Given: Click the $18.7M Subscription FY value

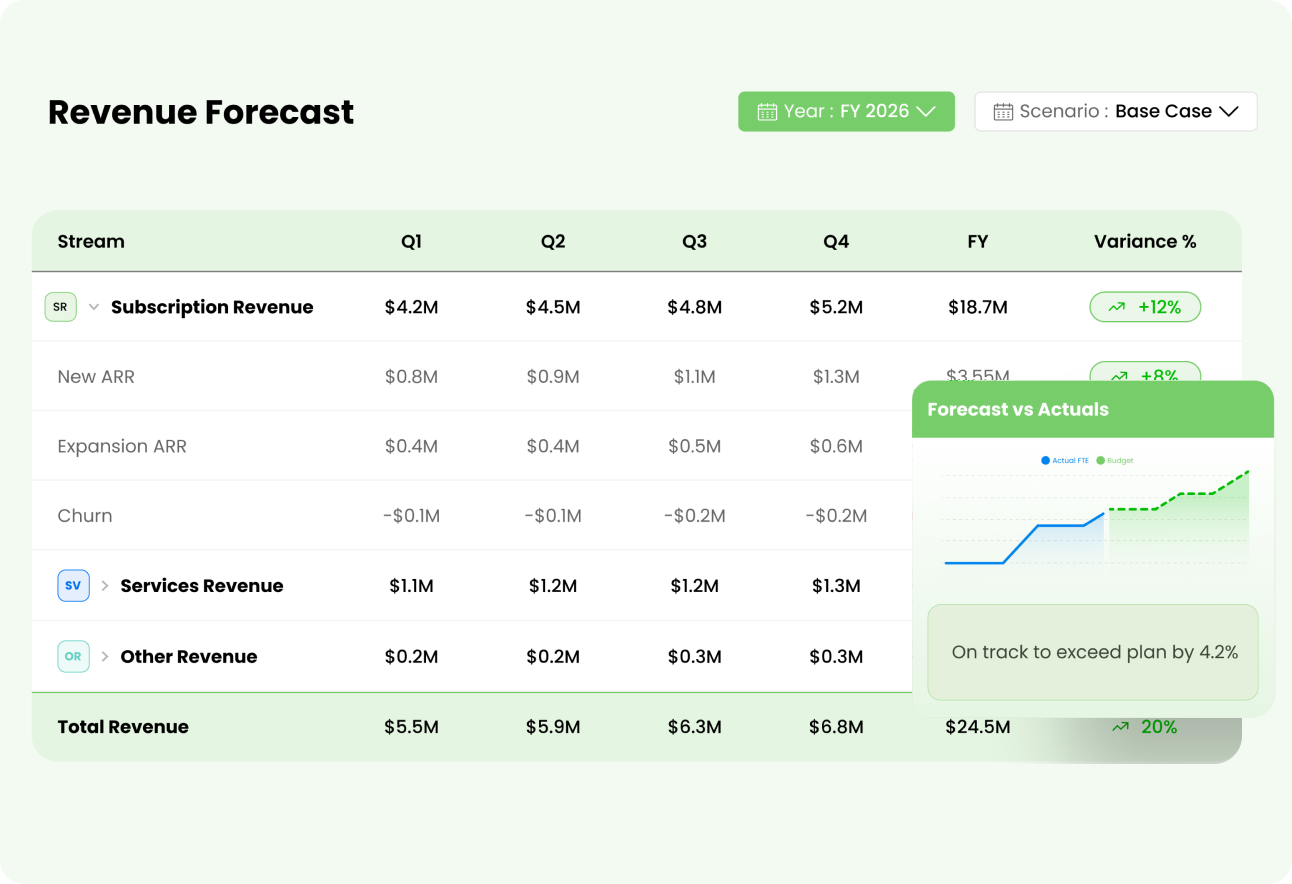Looking at the screenshot, I should point(978,307).
